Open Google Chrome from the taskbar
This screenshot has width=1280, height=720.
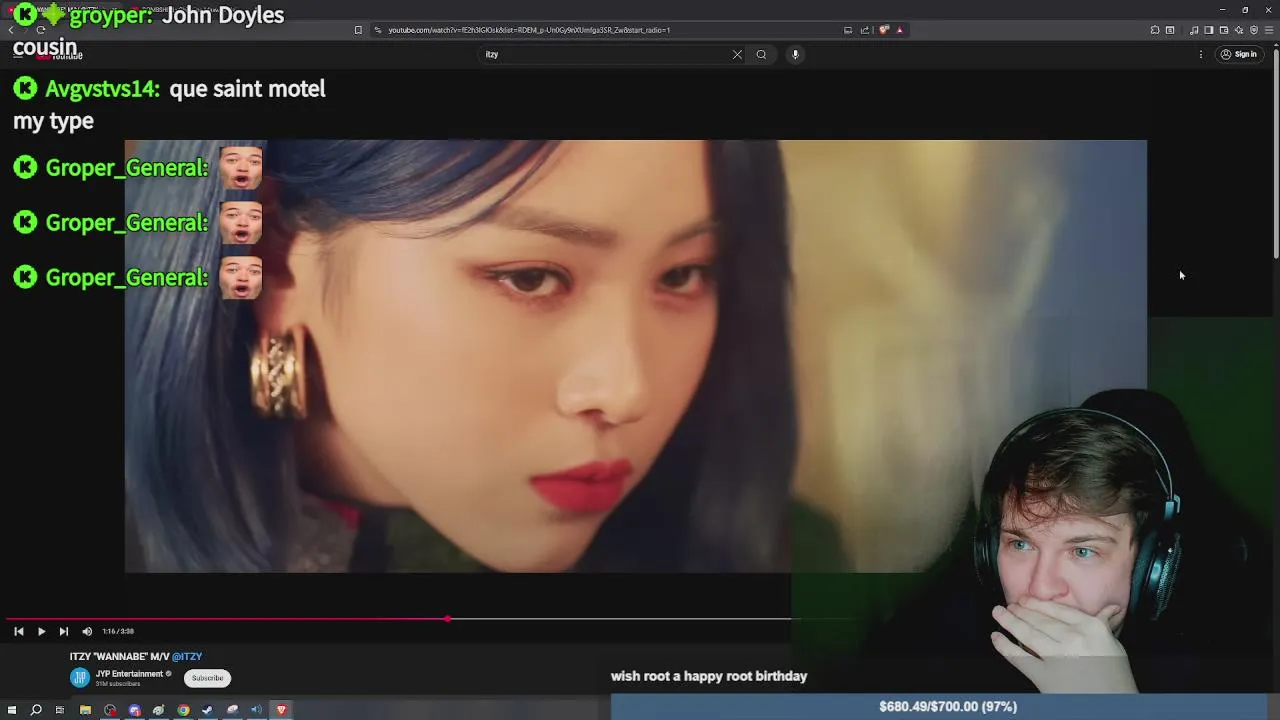[x=183, y=710]
